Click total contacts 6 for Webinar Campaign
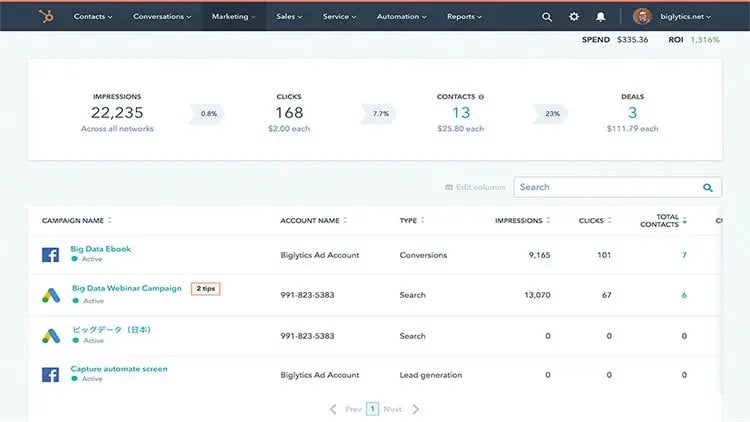 (x=684, y=295)
